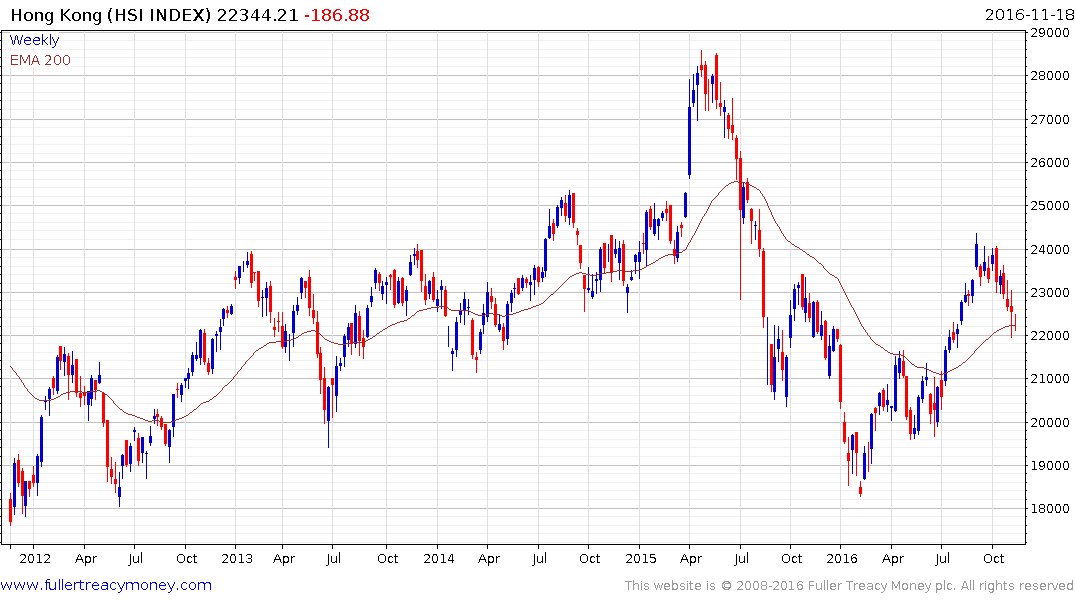Click the 26000 price axis label
Image resolution: width=1075 pixels, height=600 pixels.
pyautogui.click(x=1050, y=163)
